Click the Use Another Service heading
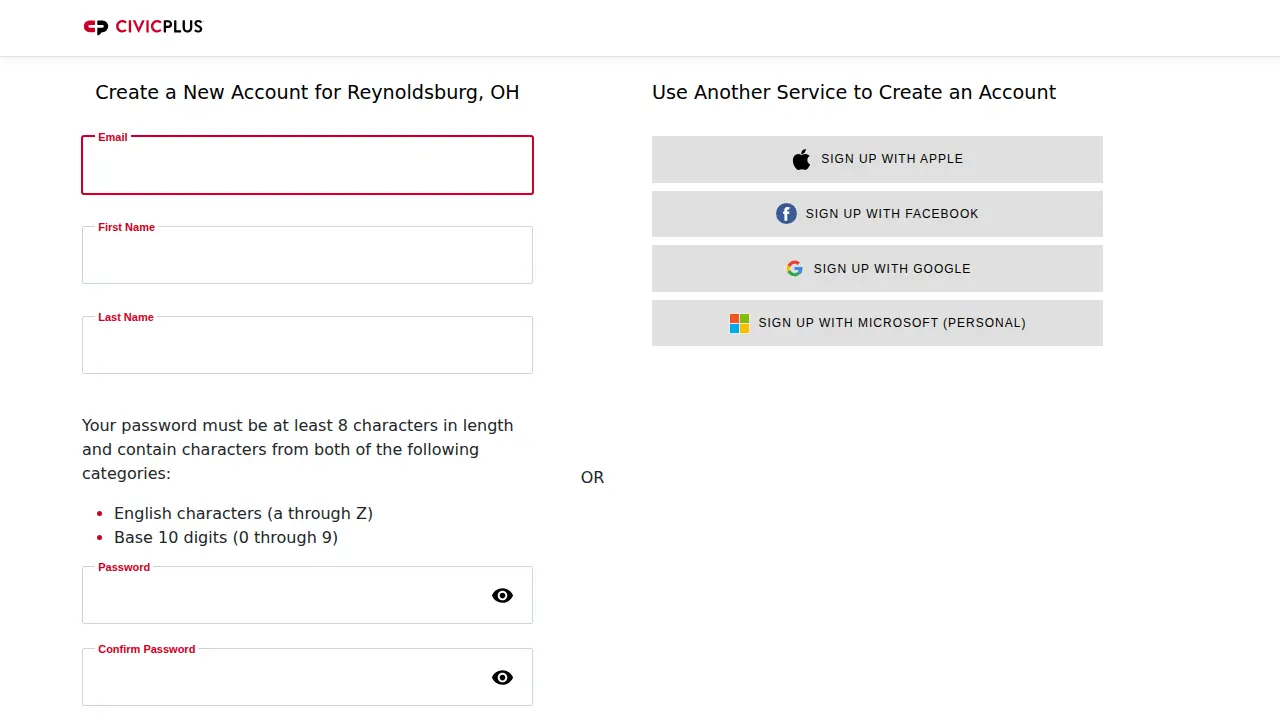 pos(854,92)
